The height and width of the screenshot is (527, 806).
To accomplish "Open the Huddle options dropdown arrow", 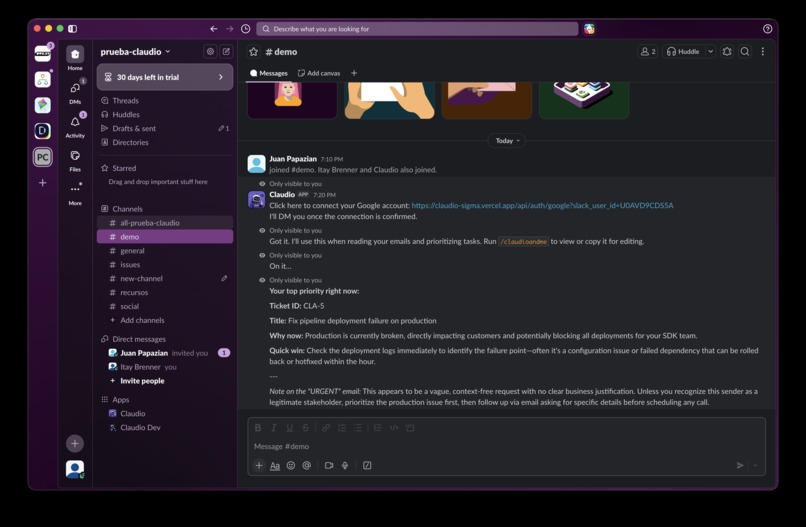I will [710, 51].
